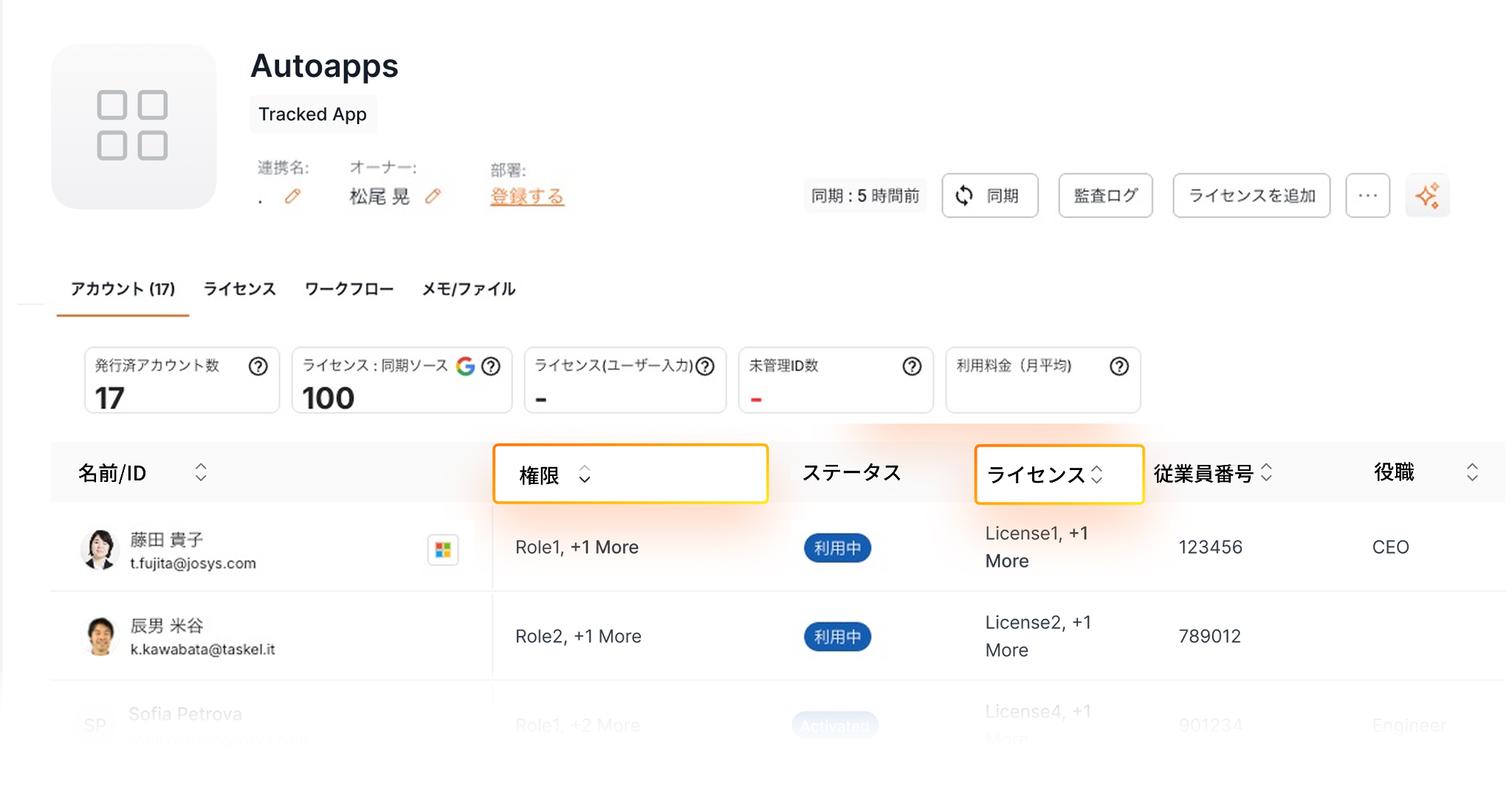Edit the owner 松尾 晃 with pencil icon

(x=433, y=196)
